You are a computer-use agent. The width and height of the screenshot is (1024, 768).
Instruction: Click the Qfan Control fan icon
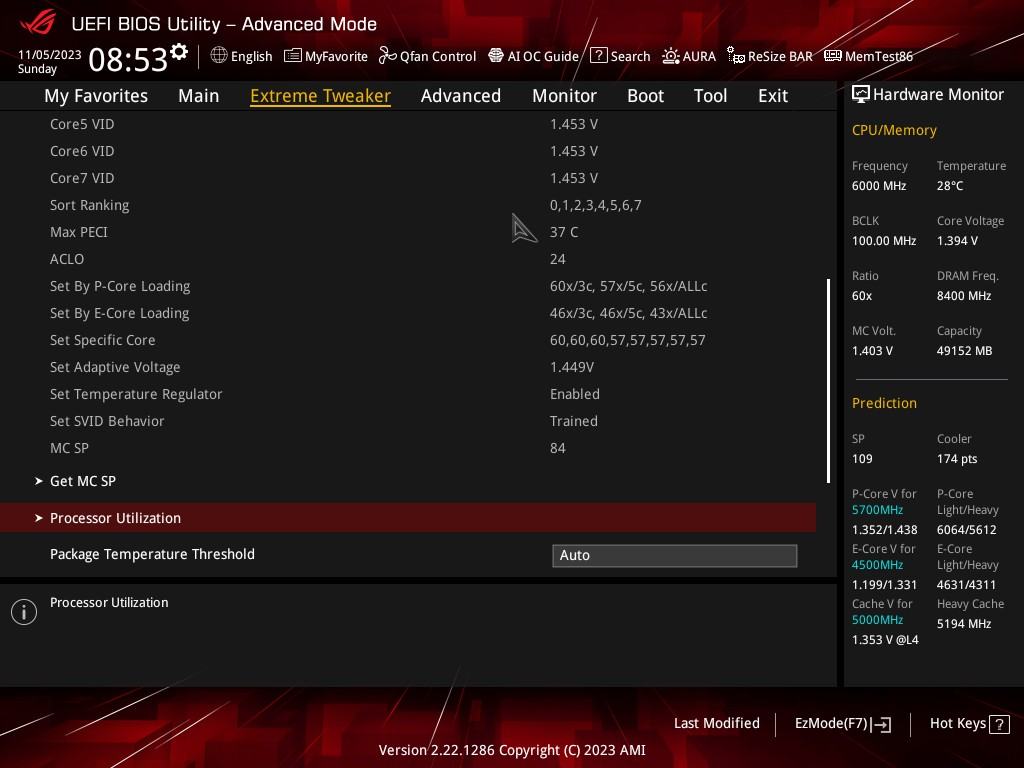pos(387,56)
